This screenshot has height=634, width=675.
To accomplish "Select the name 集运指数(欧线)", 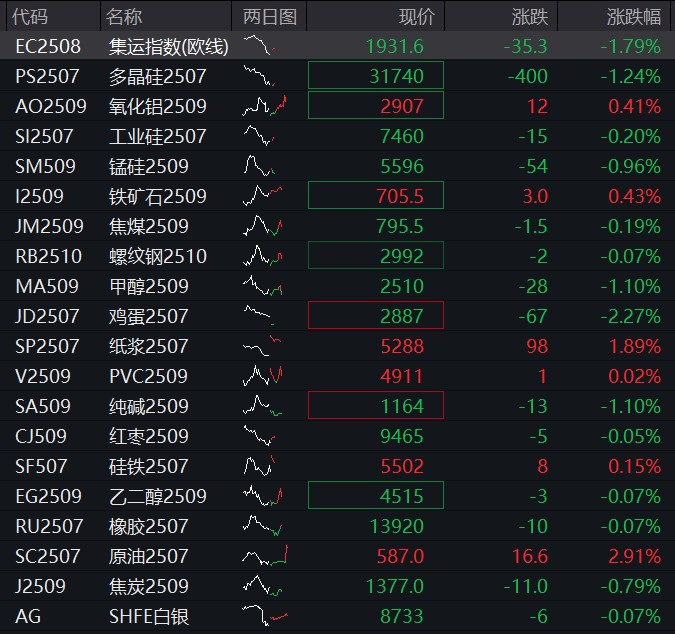I will (x=168, y=46).
